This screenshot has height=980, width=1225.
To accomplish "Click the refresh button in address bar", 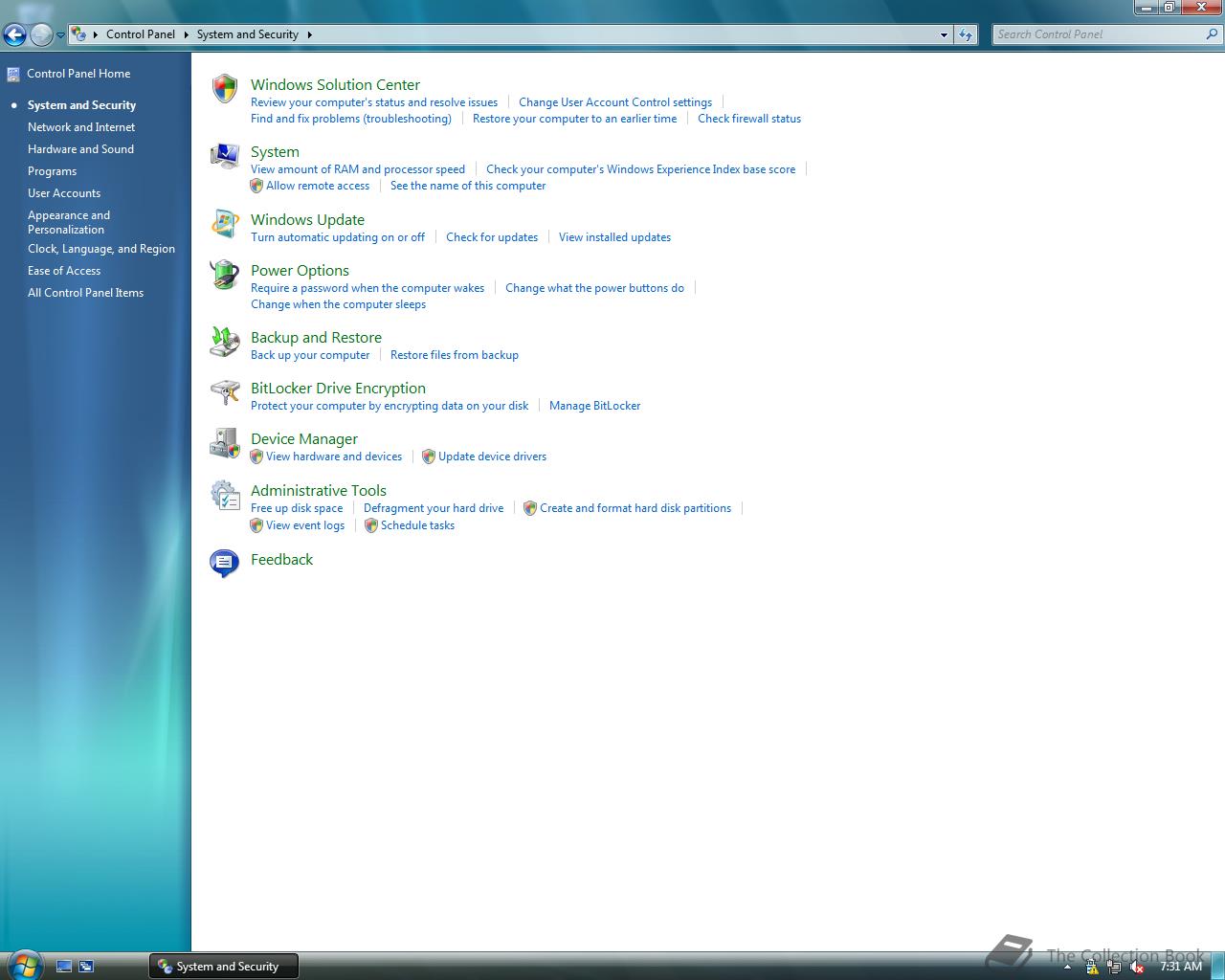I will (966, 34).
